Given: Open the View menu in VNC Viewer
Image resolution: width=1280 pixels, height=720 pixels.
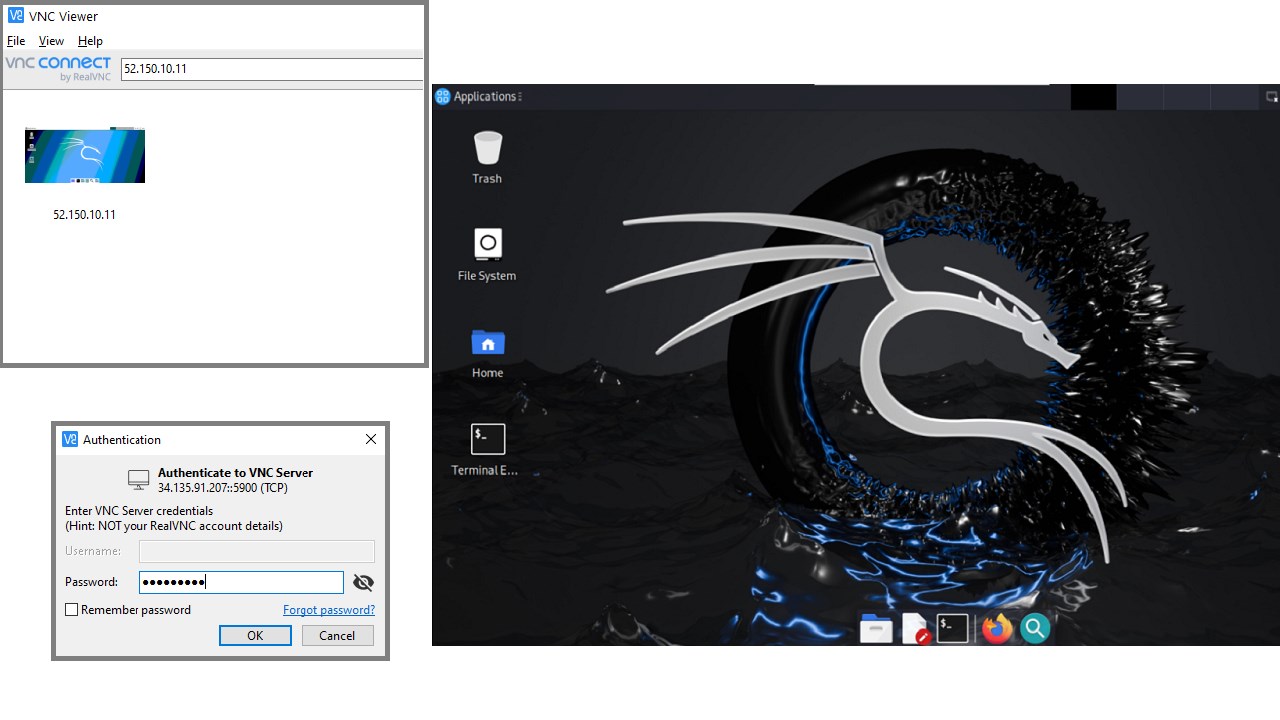Looking at the screenshot, I should [x=51, y=41].
